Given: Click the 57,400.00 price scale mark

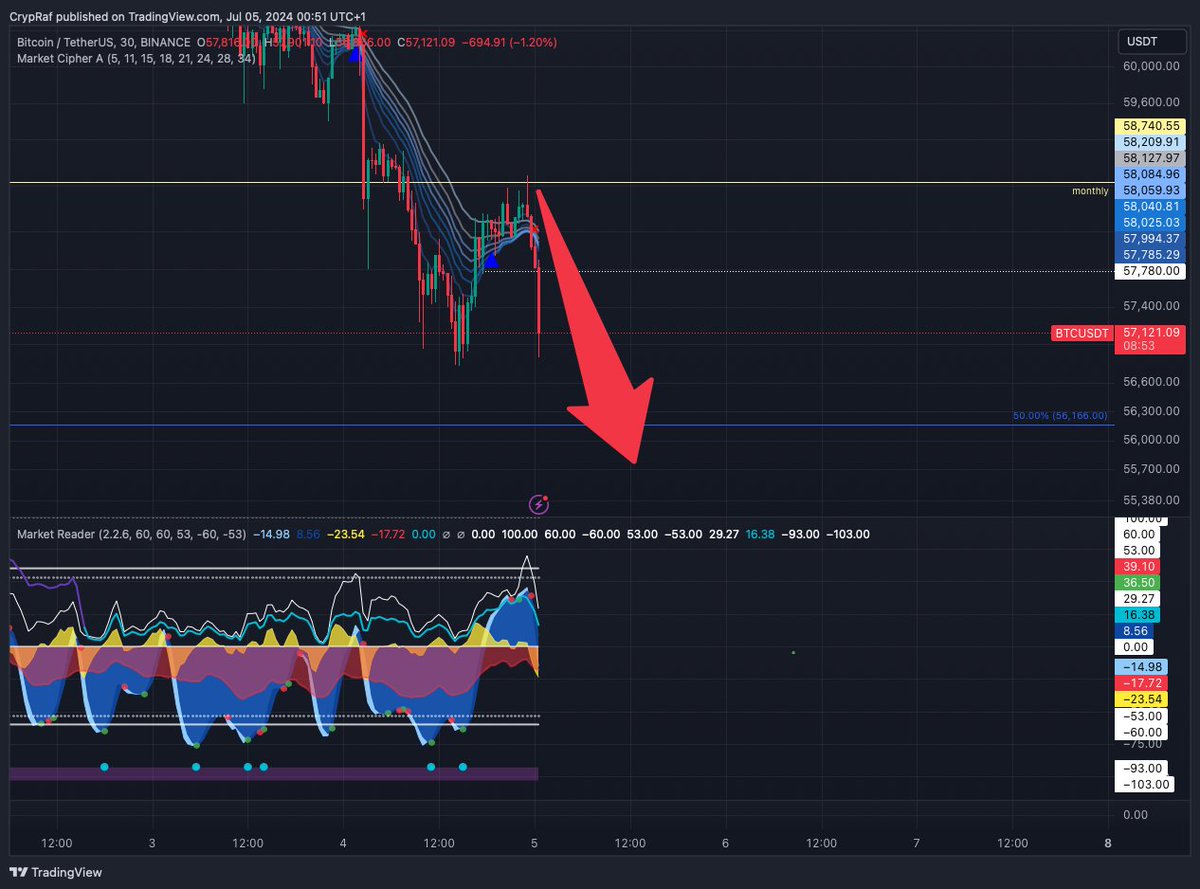Looking at the screenshot, I should [1152, 306].
